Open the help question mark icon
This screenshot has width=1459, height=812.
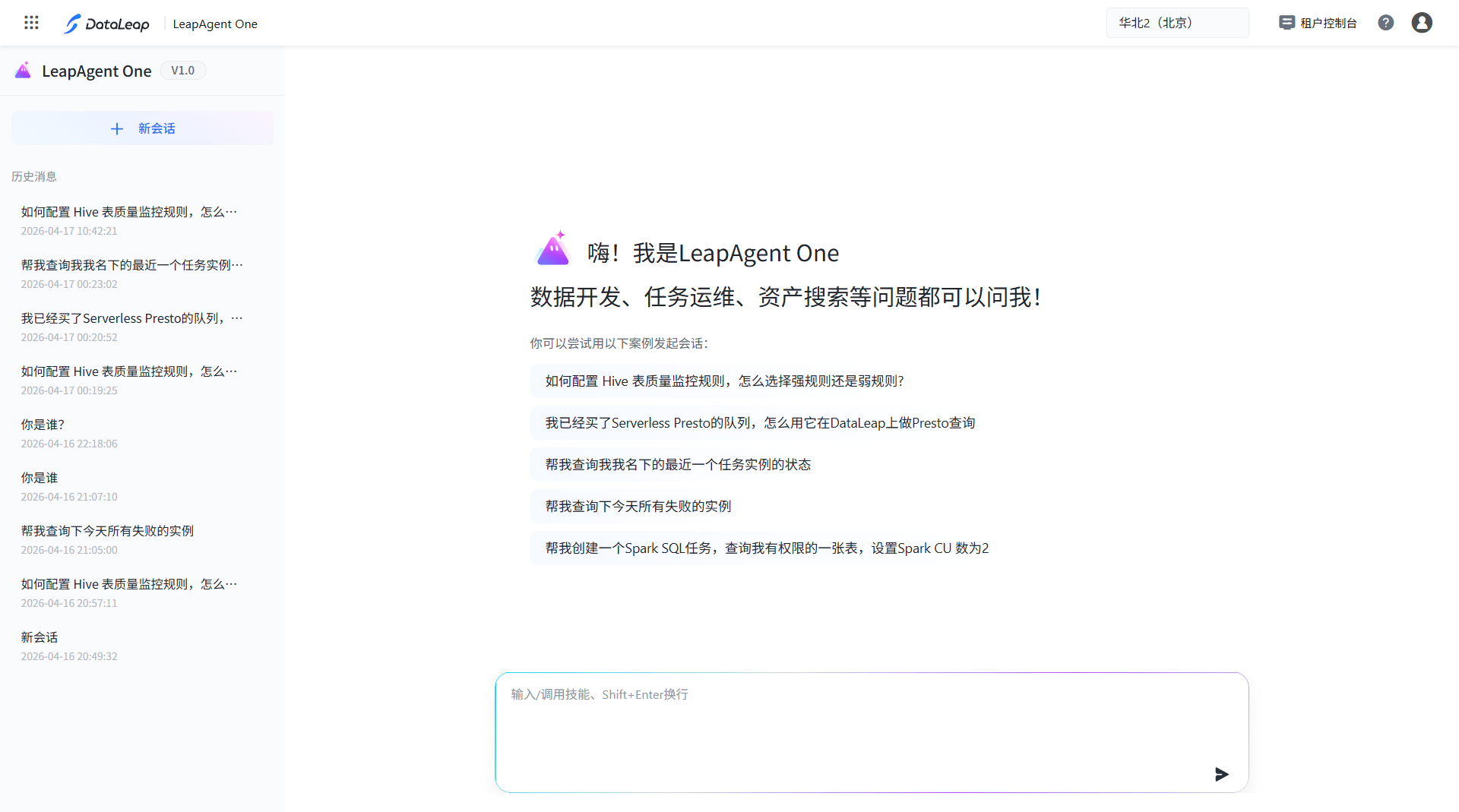click(x=1385, y=23)
